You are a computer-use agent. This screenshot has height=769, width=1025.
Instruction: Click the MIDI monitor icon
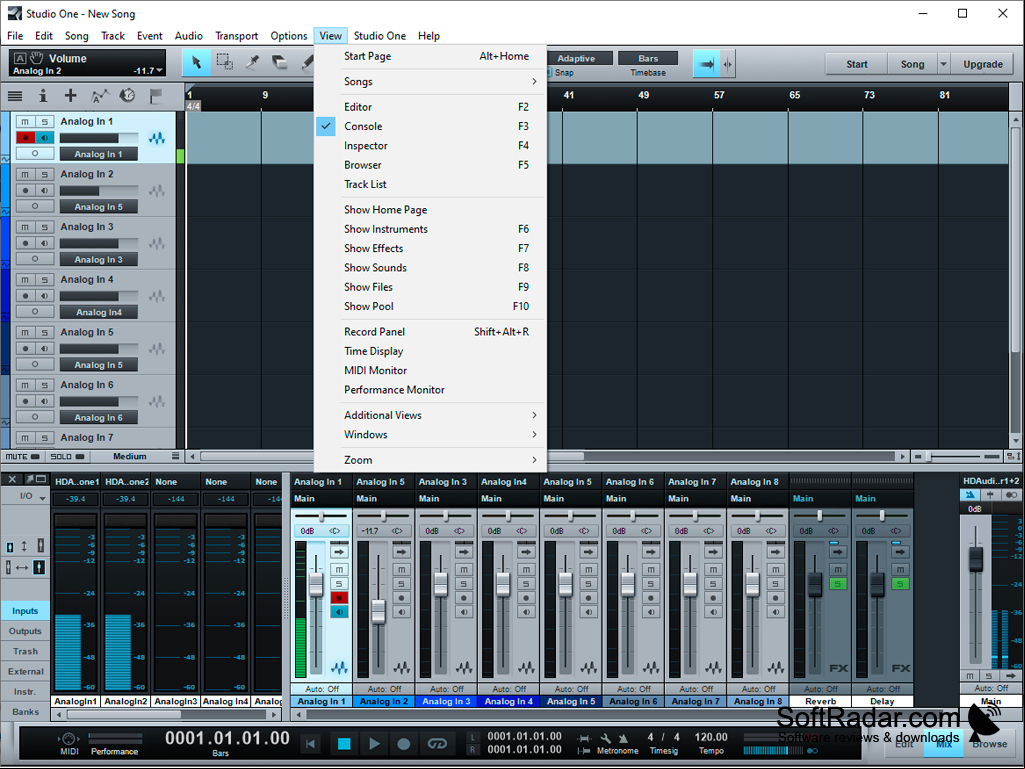coord(69,738)
